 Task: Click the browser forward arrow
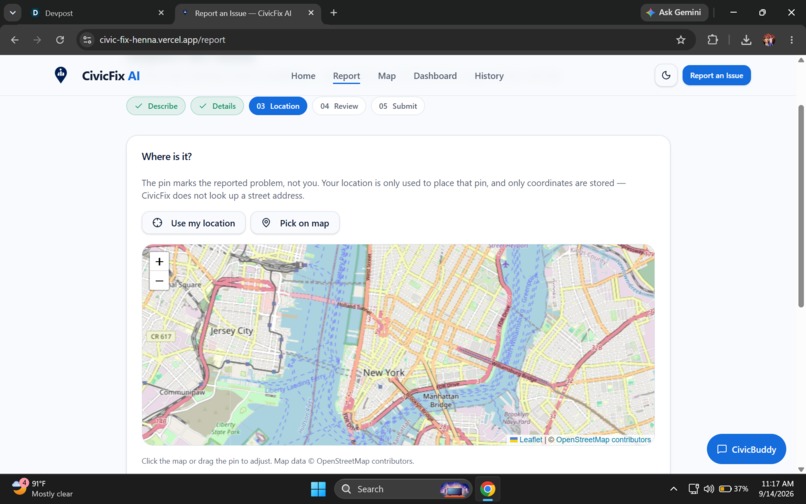click(x=37, y=40)
